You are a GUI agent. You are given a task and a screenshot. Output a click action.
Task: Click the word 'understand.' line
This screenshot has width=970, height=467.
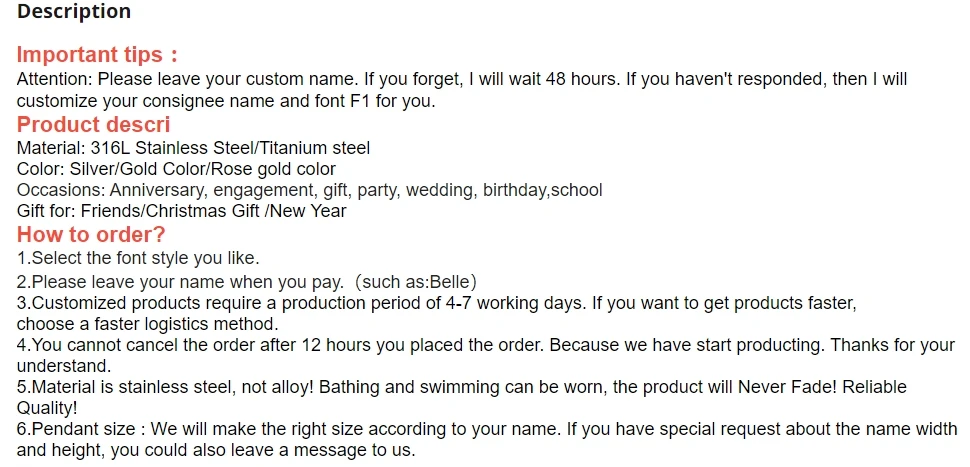coord(64,366)
